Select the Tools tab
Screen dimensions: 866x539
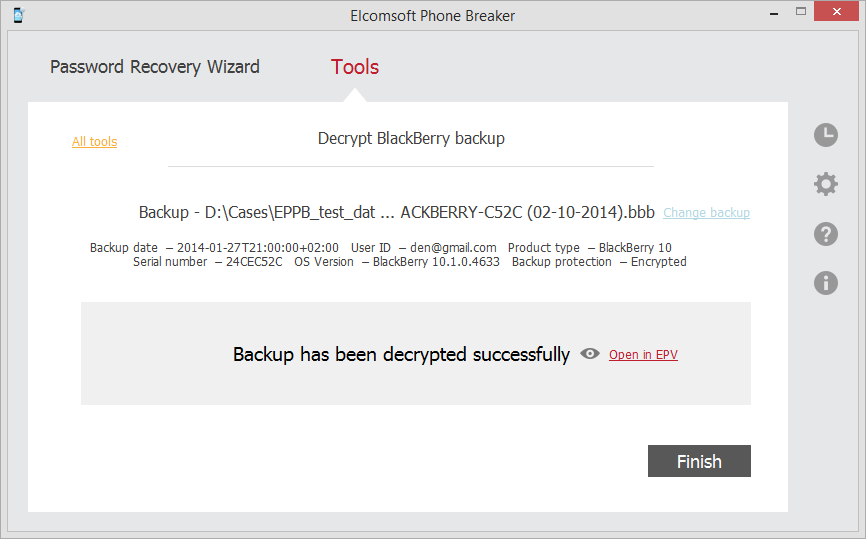(x=355, y=67)
